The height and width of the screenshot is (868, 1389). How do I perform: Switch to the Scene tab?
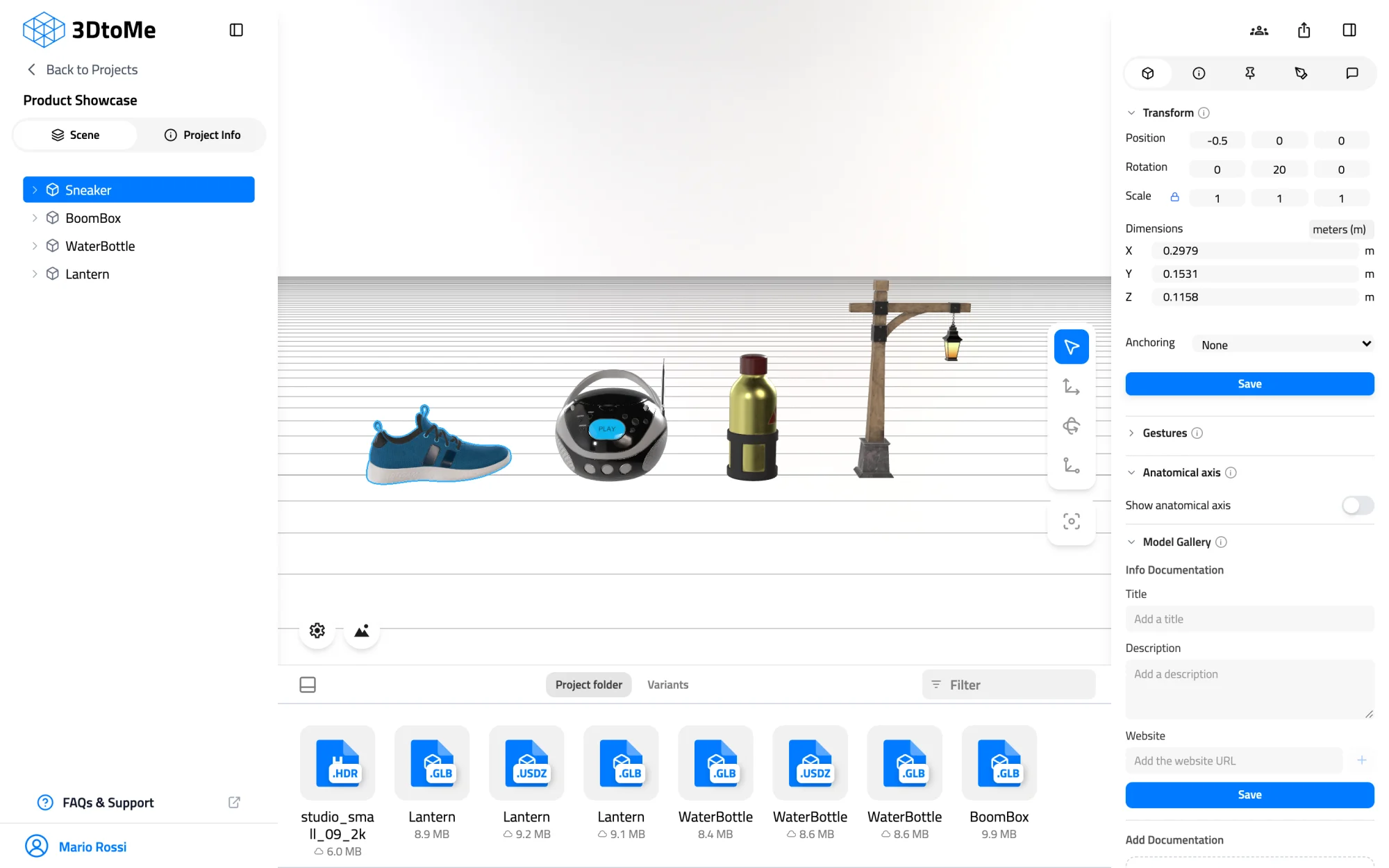(75, 135)
